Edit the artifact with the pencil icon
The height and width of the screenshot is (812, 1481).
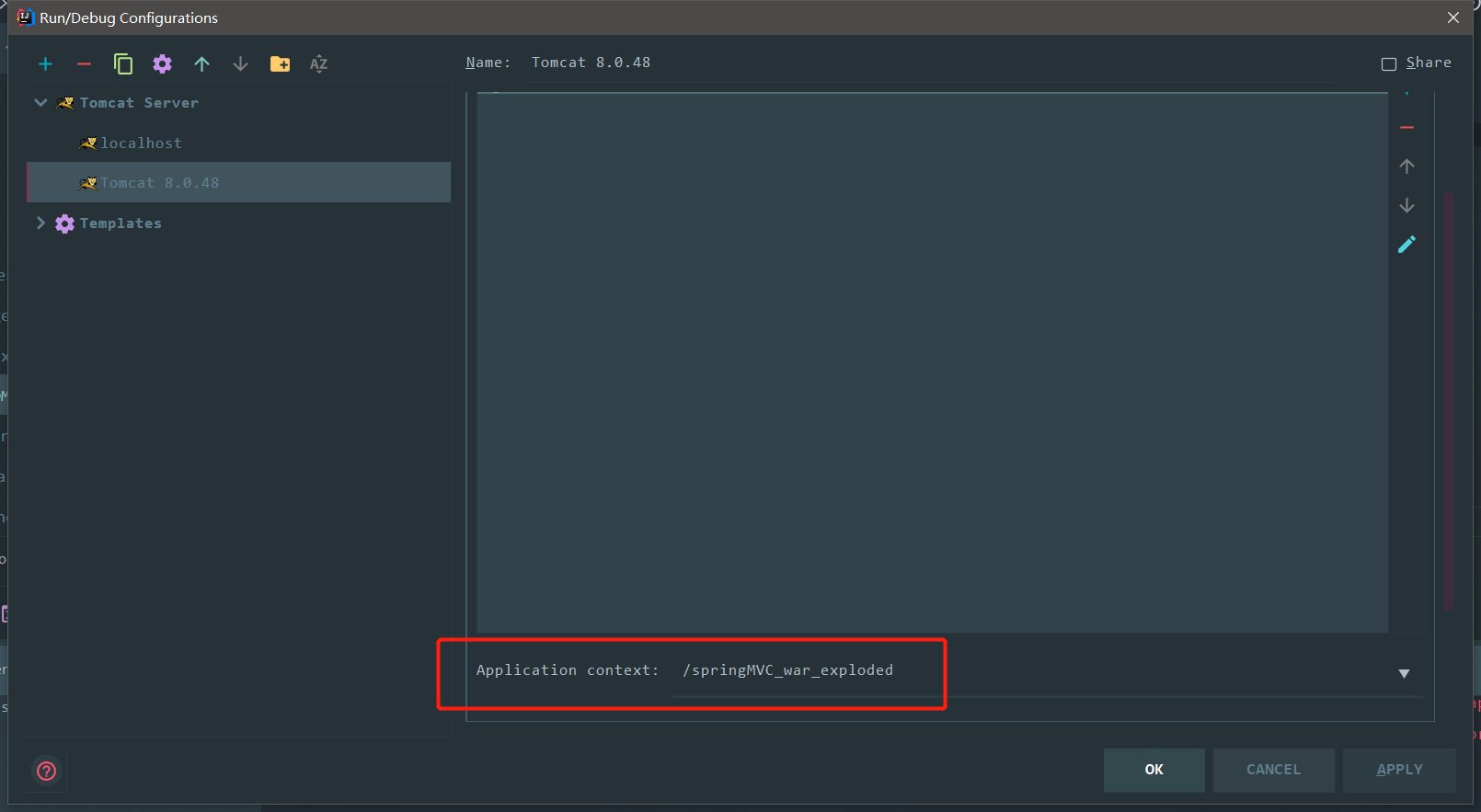point(1406,244)
